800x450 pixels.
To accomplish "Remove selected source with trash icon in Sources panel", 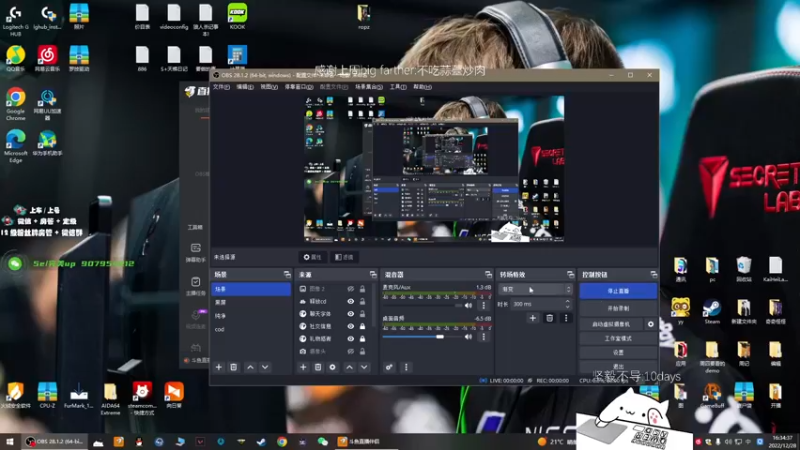I will [318, 367].
